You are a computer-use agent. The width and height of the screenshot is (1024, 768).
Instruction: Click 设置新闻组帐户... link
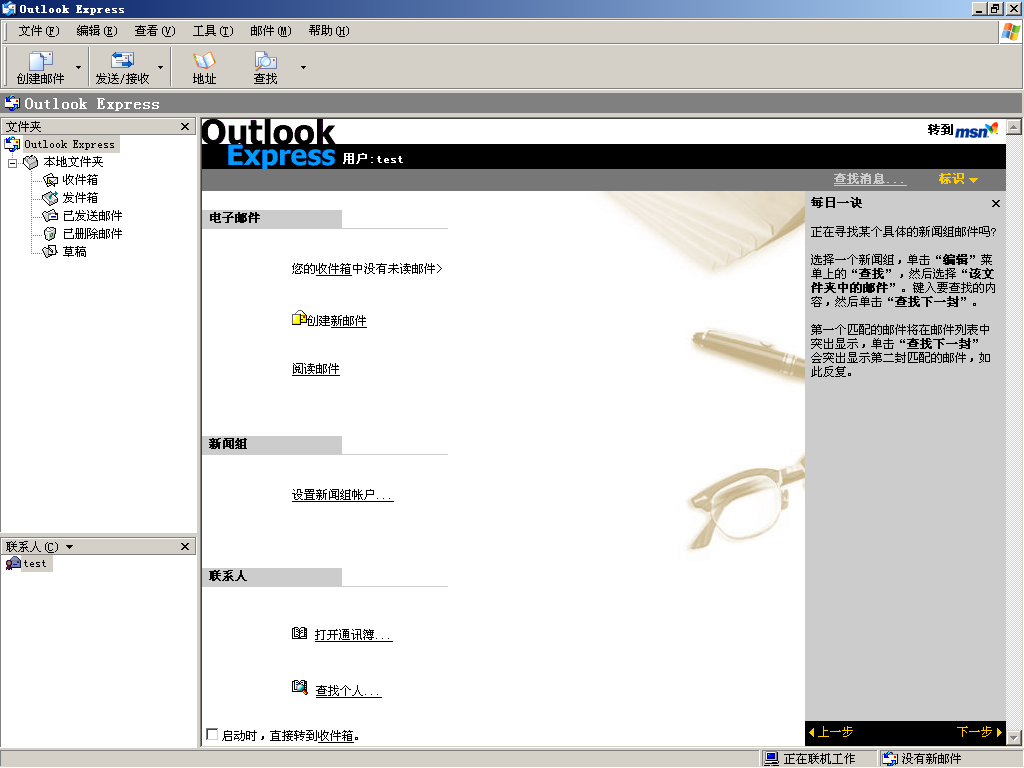(x=342, y=495)
